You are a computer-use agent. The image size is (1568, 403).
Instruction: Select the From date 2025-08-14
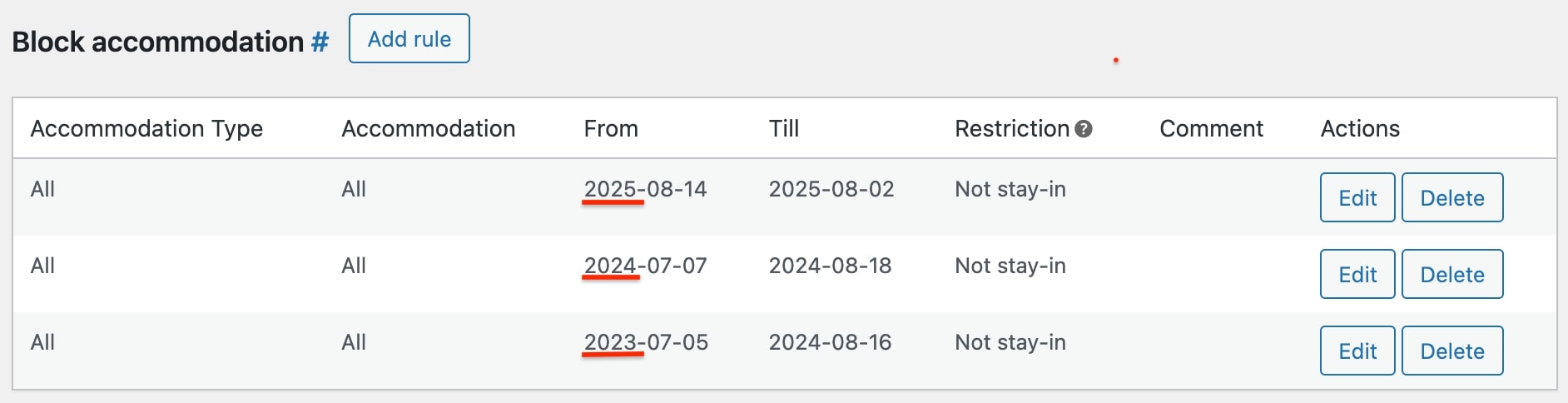tap(645, 190)
